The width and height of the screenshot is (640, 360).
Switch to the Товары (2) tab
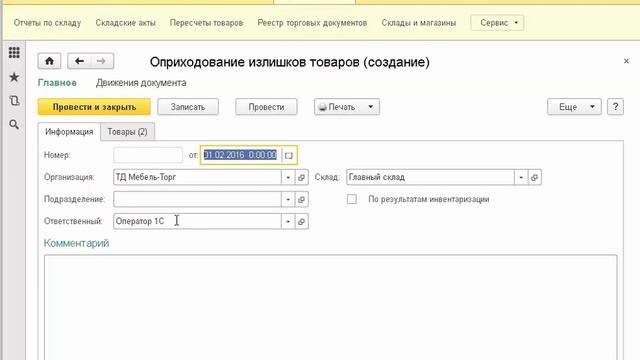(127, 132)
